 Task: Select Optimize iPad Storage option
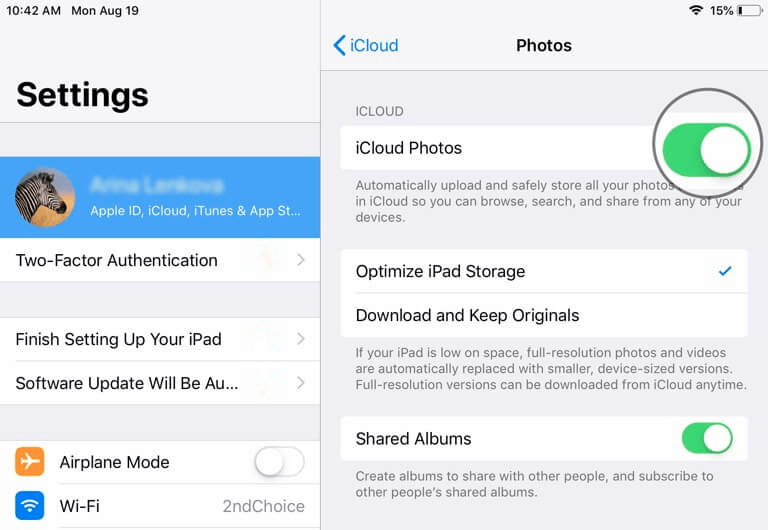pyautogui.click(x=544, y=271)
